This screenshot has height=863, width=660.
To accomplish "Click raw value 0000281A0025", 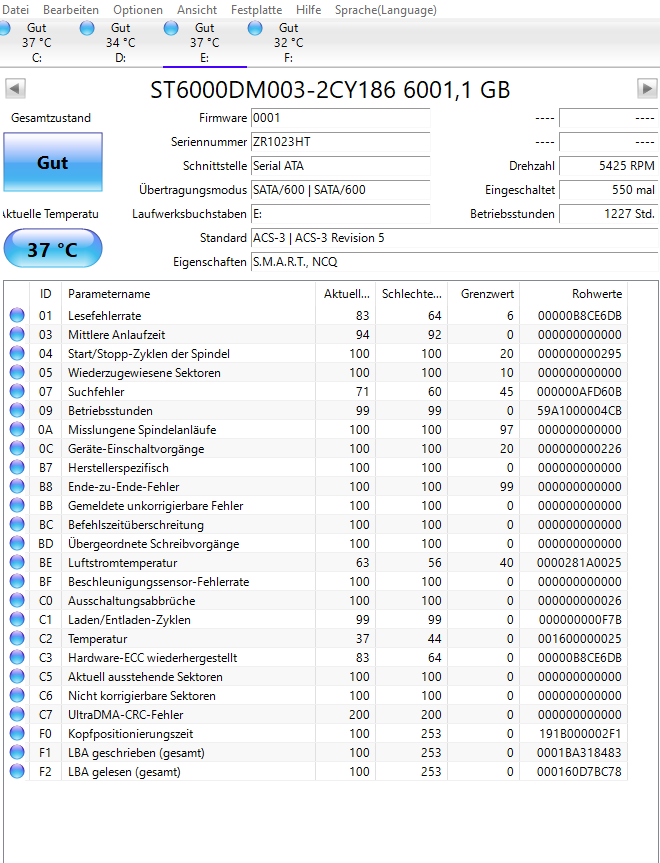I will pos(579,562).
